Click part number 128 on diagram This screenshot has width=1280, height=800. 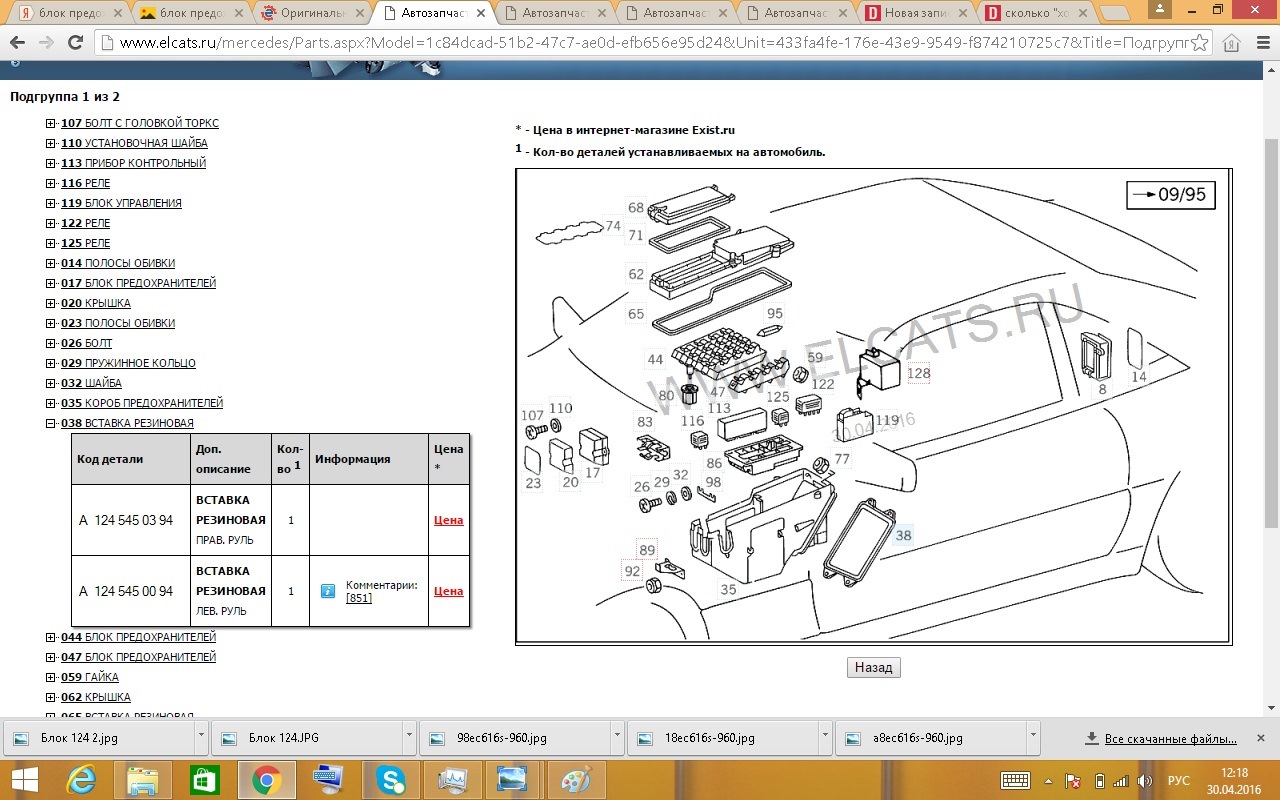pos(918,373)
